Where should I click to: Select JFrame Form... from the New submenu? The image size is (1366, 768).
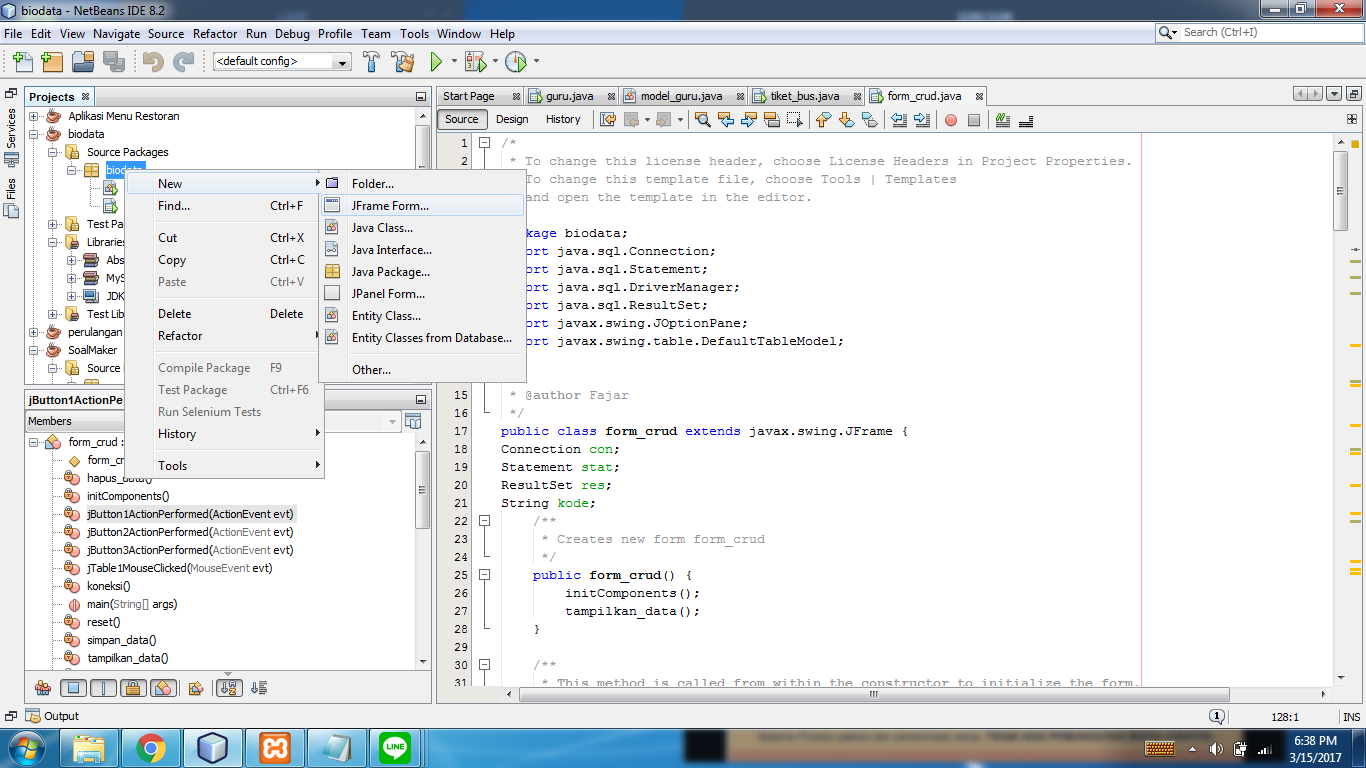click(421, 206)
